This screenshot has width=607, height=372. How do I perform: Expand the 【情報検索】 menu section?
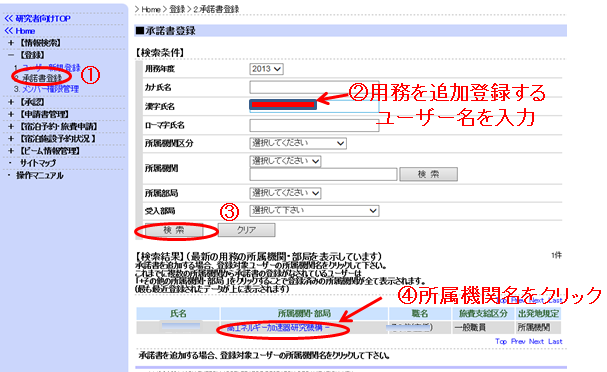(35, 43)
